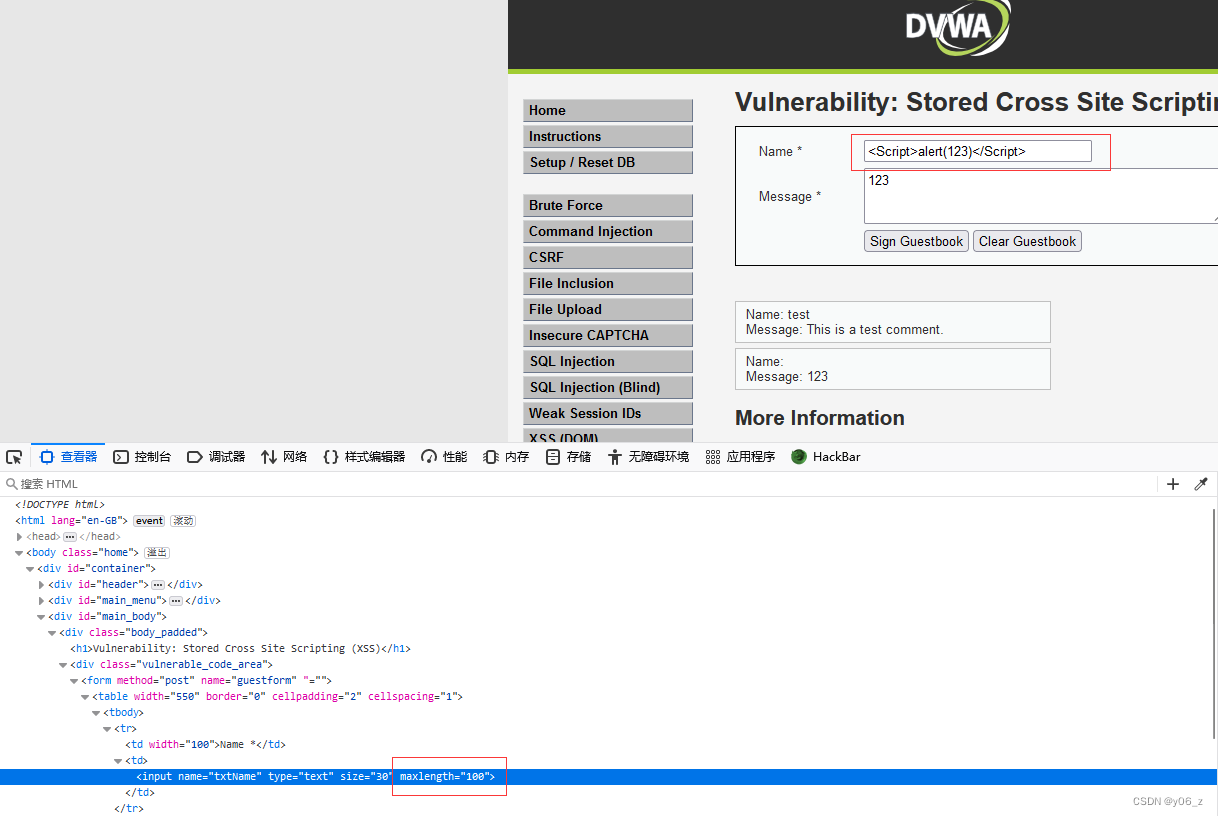
Task: Open the Home menu item
Action: [608, 111]
